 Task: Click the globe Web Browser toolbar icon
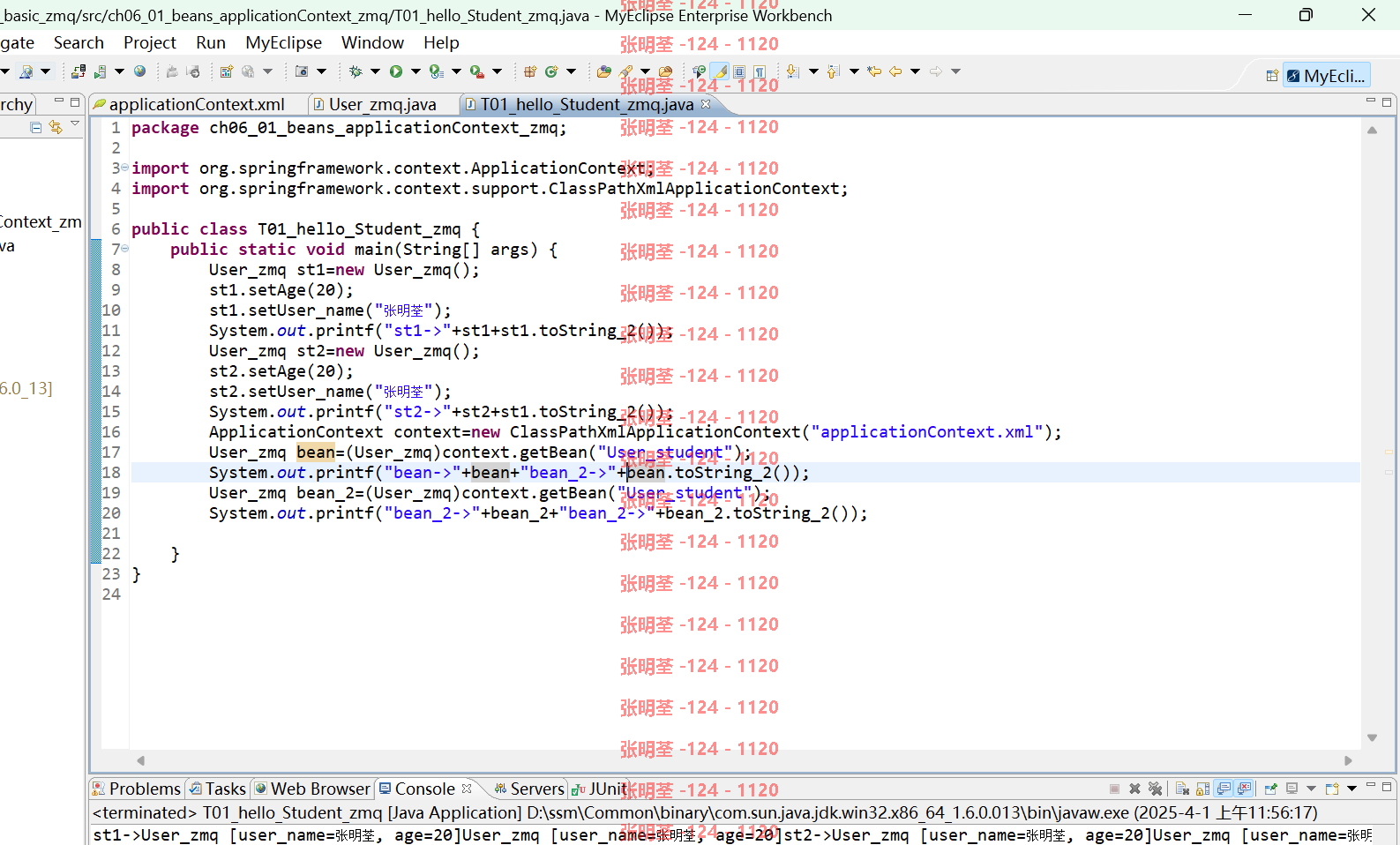pyautogui.click(x=139, y=71)
